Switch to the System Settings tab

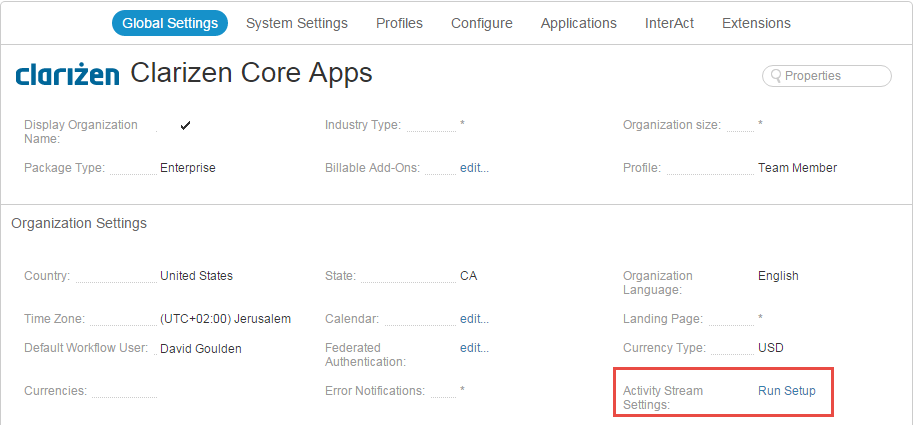point(297,23)
